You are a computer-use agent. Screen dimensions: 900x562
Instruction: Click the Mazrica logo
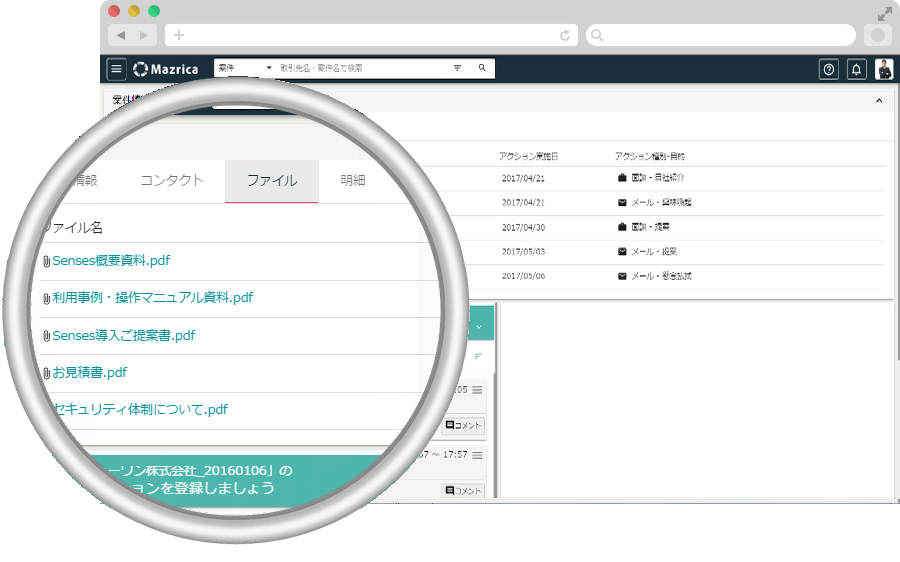click(x=166, y=69)
